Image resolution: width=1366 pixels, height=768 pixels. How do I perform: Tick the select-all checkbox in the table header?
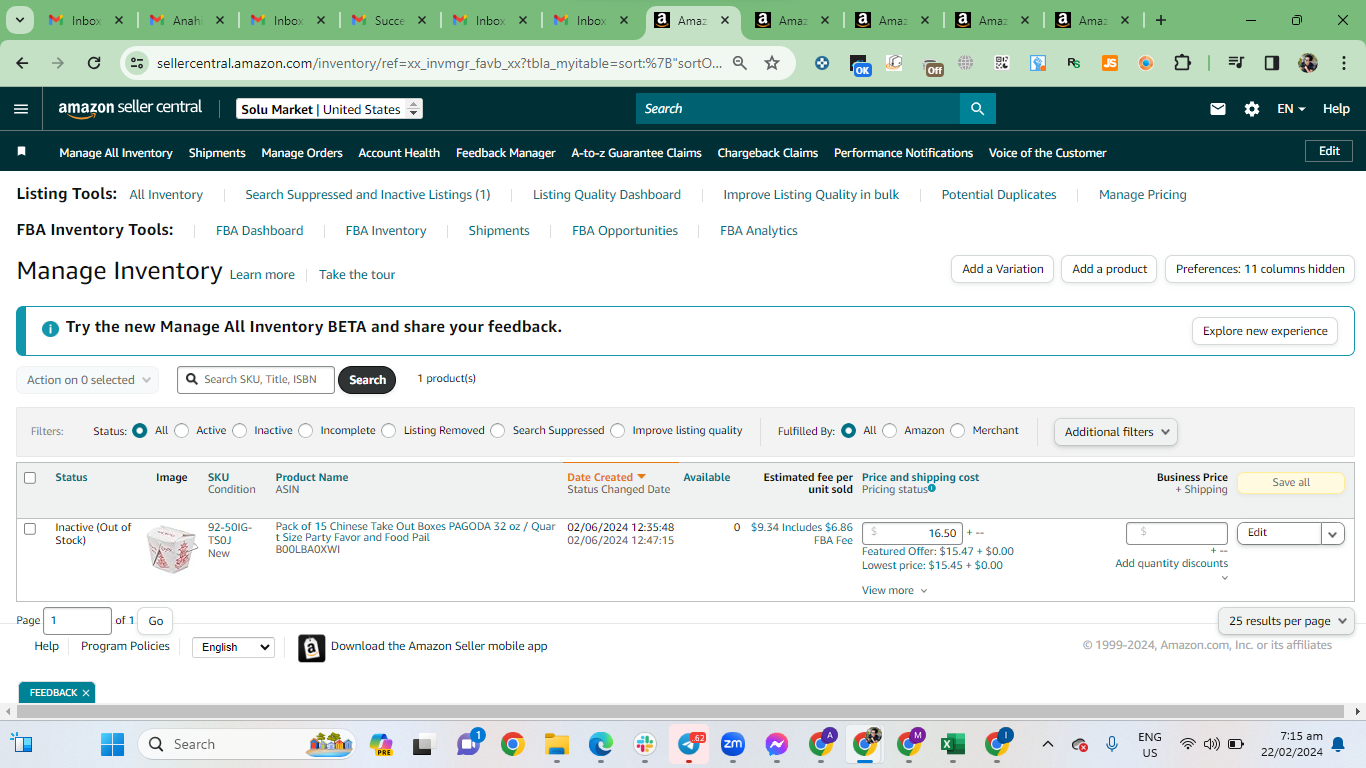30,478
